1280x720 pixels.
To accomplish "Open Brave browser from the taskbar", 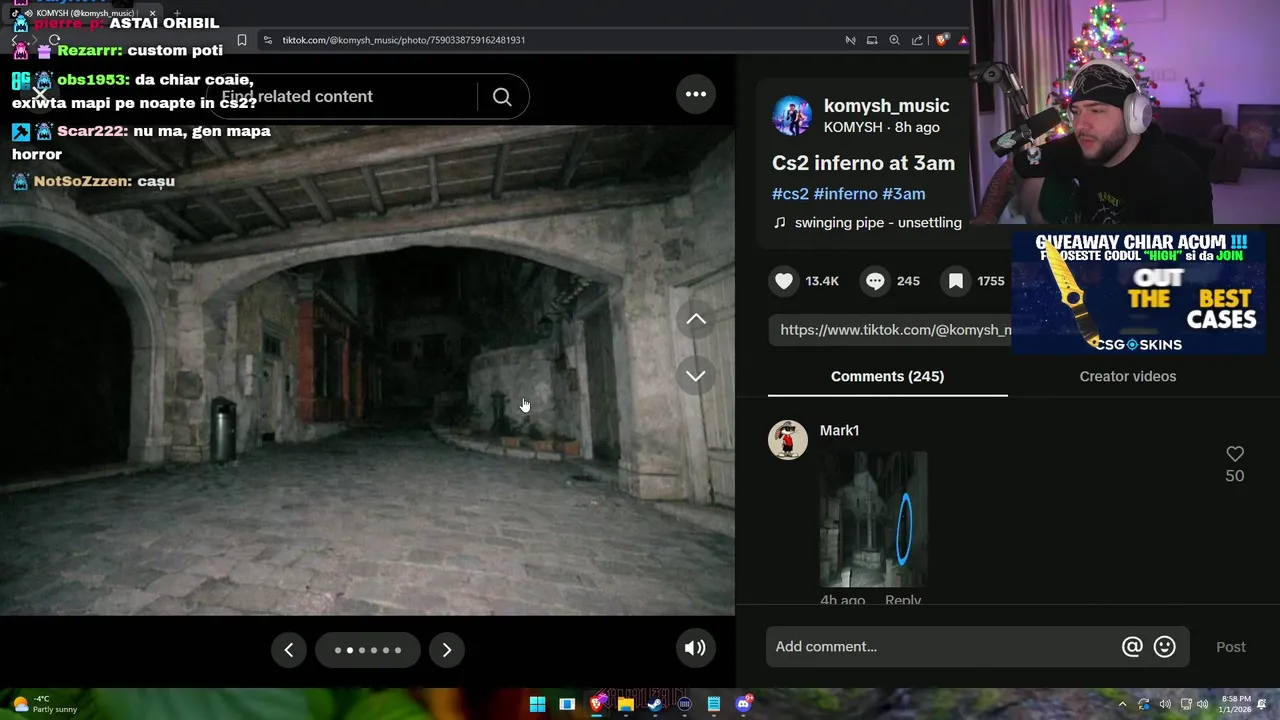I will click(597, 704).
